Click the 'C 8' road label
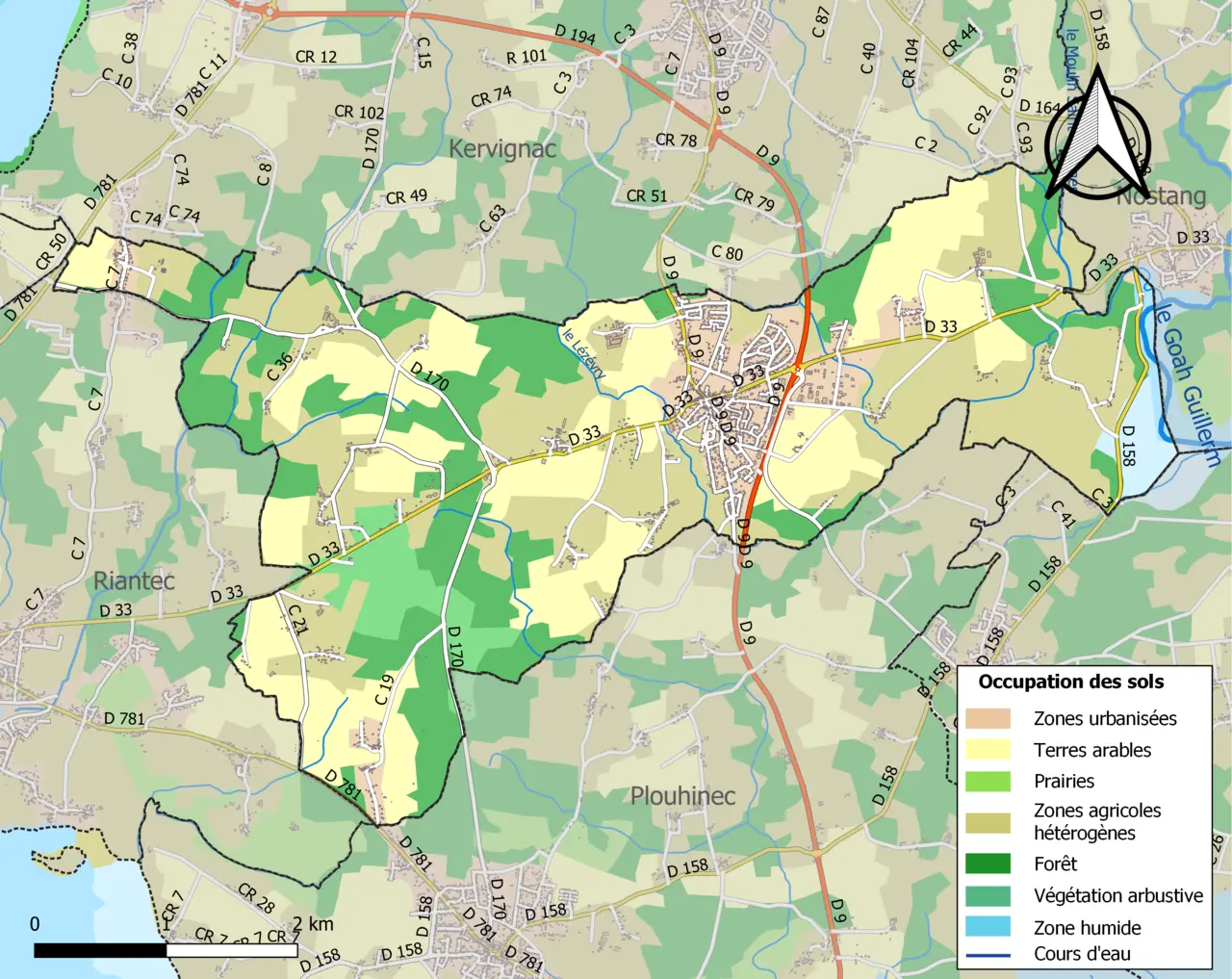Viewport: 1232px width, 979px height. [265, 172]
